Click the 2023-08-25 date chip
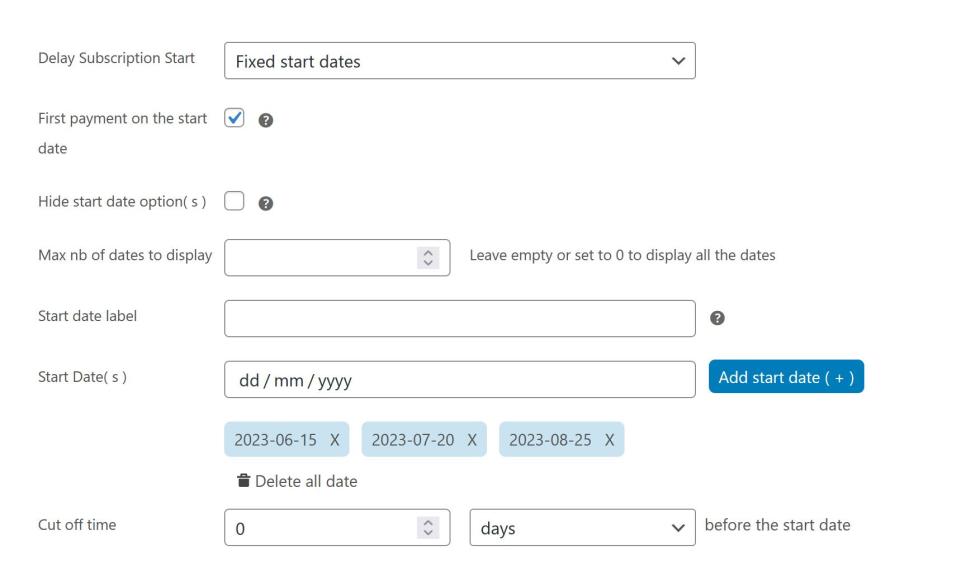This screenshot has width=980, height=574. [x=550, y=440]
